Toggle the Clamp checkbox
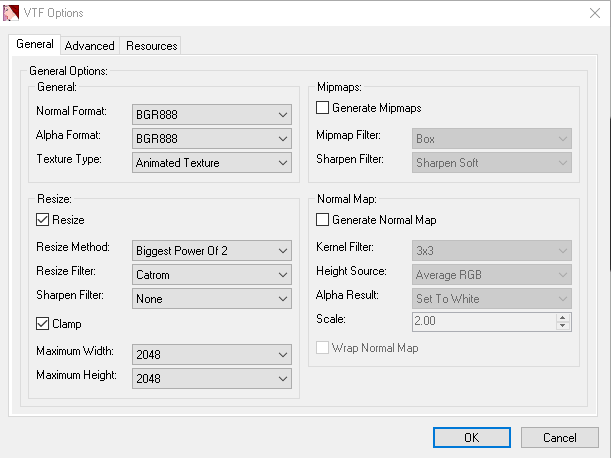The width and height of the screenshot is (611, 458). tap(43, 323)
